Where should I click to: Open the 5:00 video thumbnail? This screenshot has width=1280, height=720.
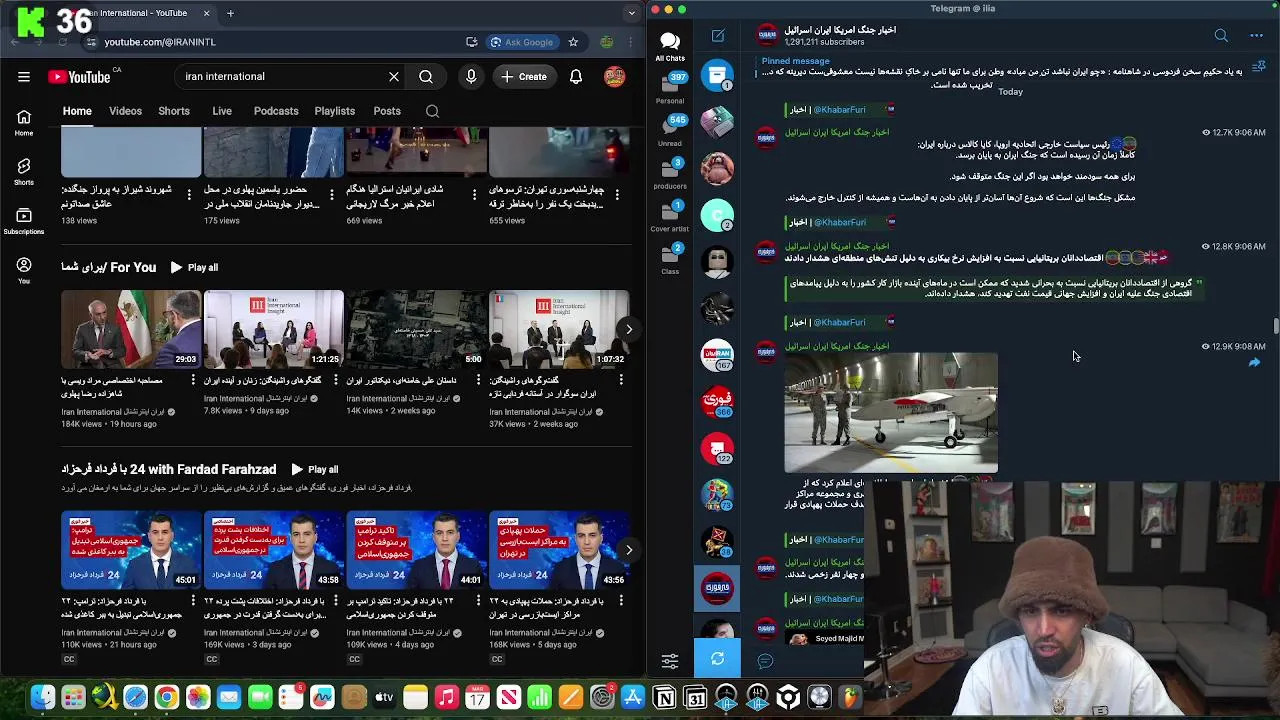click(416, 329)
